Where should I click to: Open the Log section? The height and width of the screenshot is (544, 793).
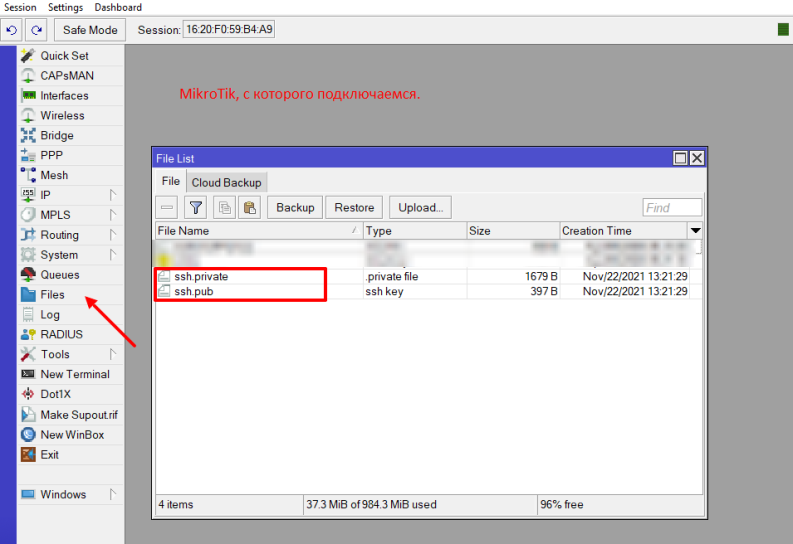point(71,314)
